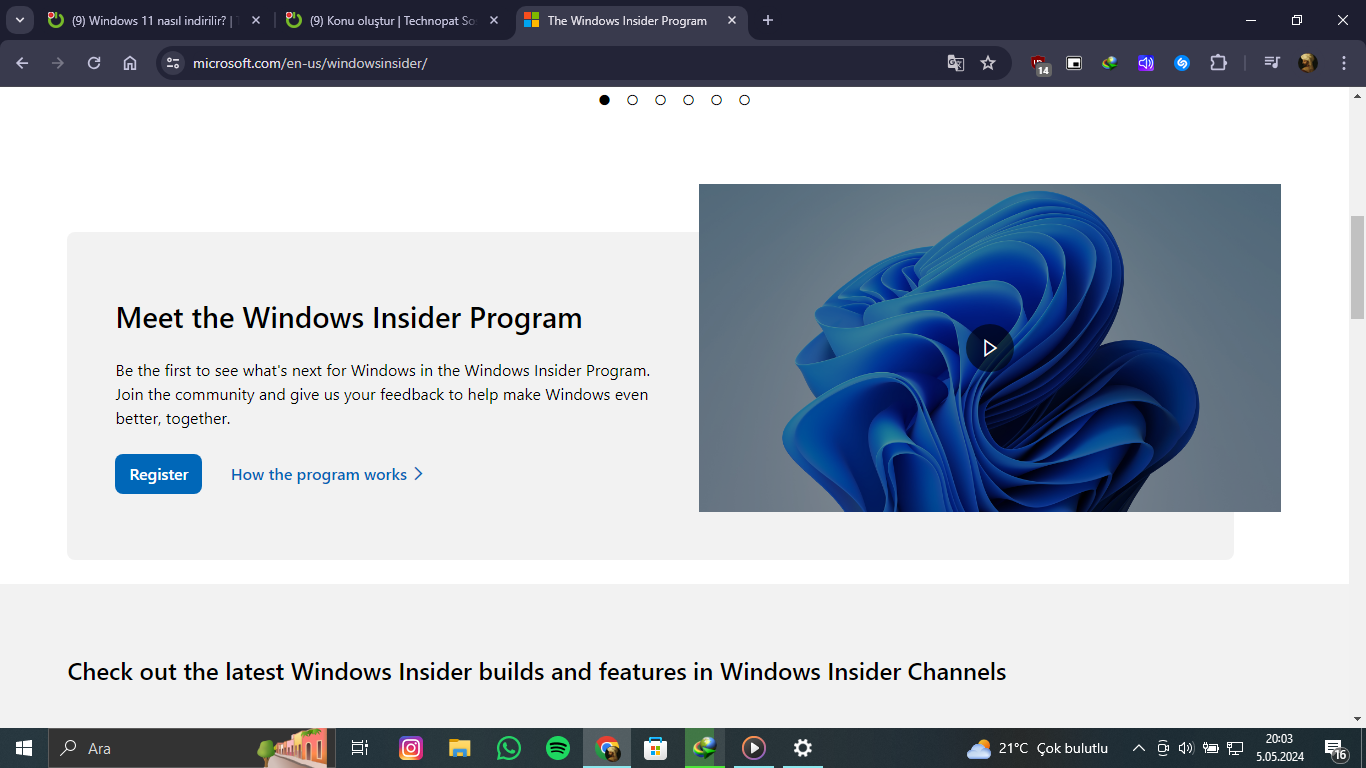Select the sixth carousel slide dot
The width and height of the screenshot is (1366, 768).
(x=745, y=100)
